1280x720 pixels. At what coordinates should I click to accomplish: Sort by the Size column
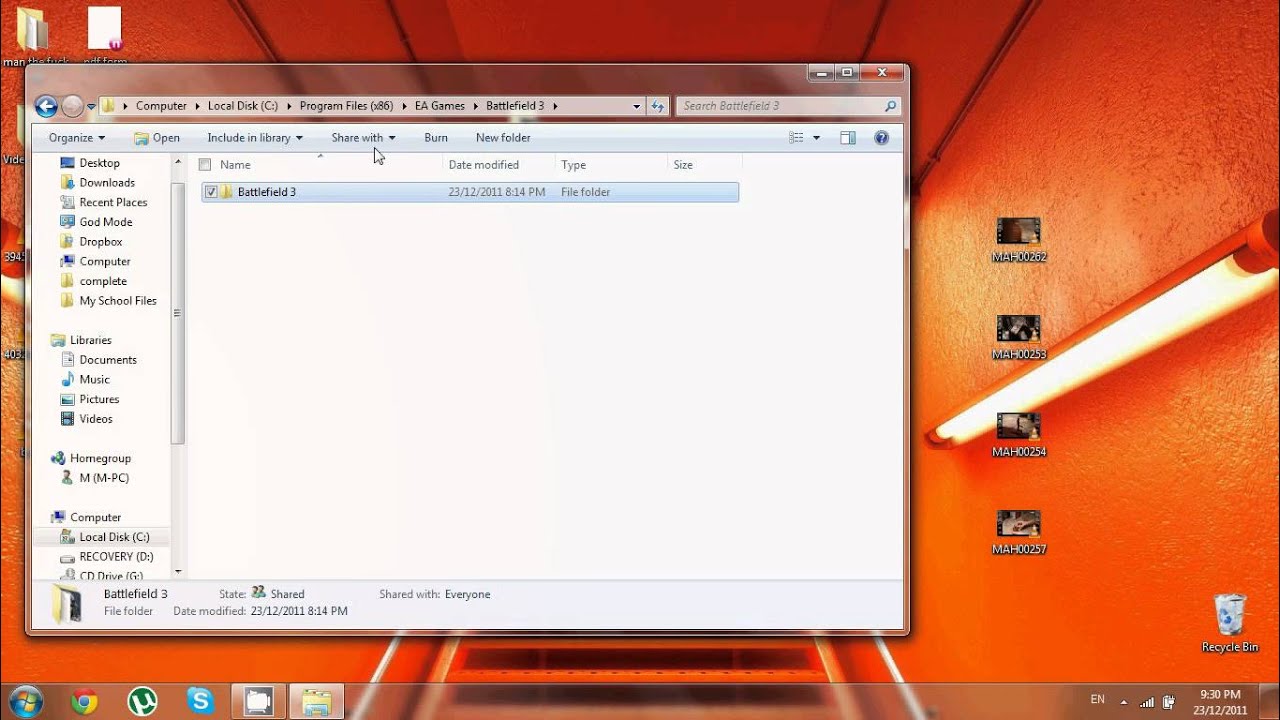click(683, 165)
